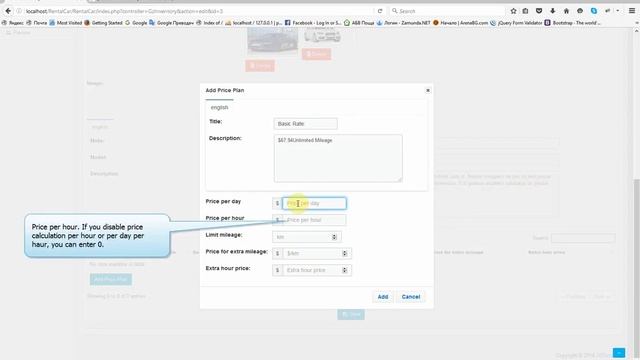Open the Firefox hamburger menu
Screen dimensions: 640x360
632,11
